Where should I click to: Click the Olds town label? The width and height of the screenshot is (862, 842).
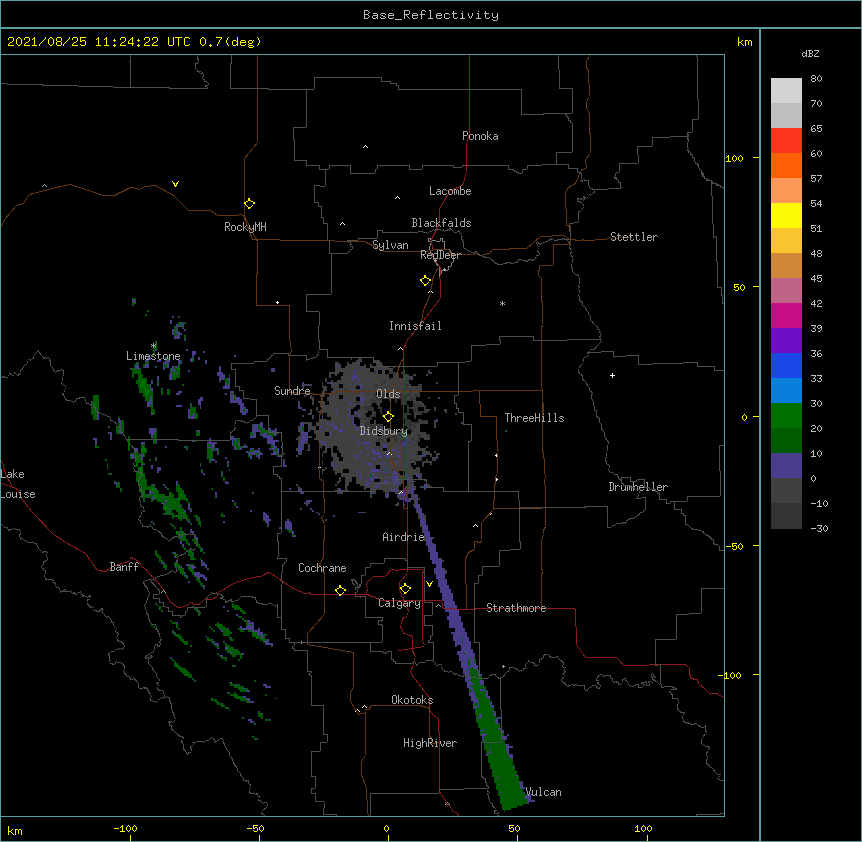[388, 394]
